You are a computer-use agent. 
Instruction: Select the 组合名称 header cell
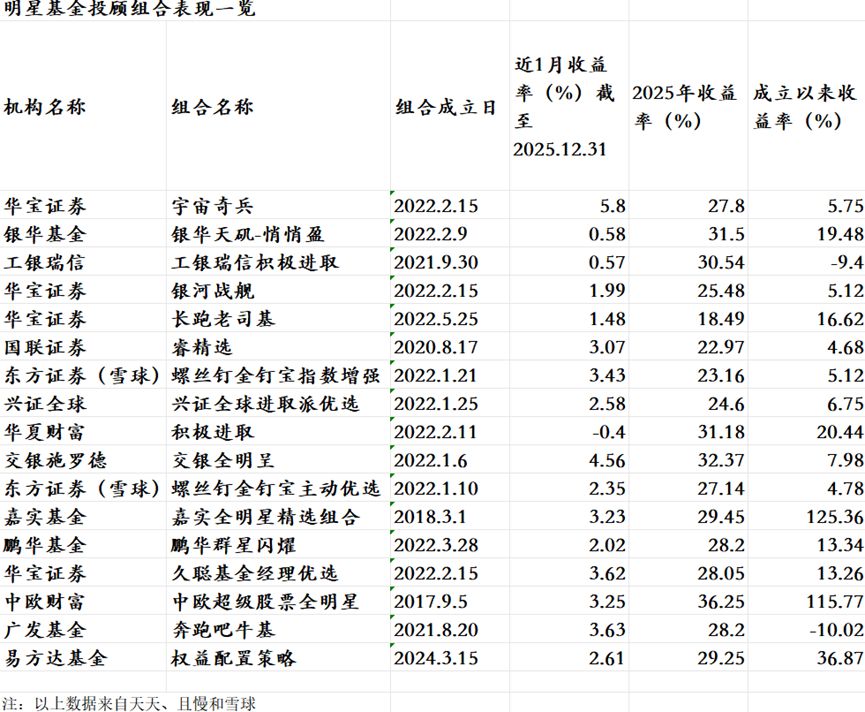[x=213, y=107]
